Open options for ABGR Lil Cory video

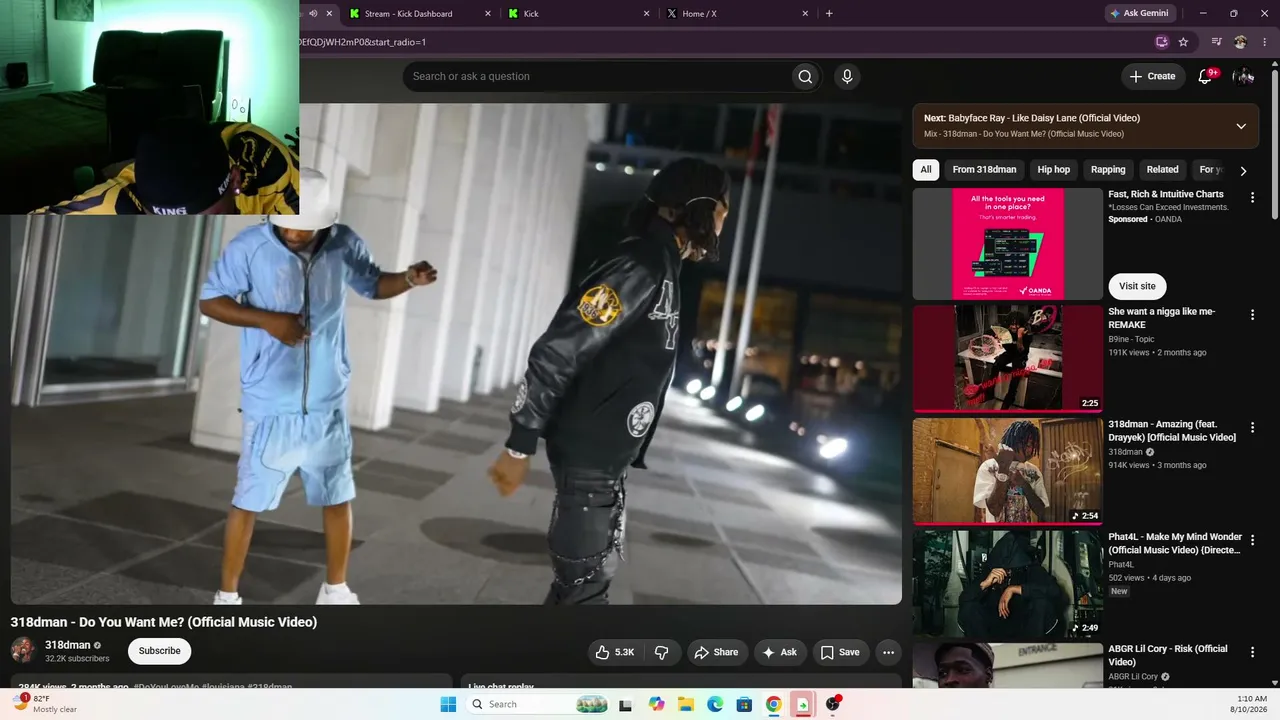coord(1252,652)
